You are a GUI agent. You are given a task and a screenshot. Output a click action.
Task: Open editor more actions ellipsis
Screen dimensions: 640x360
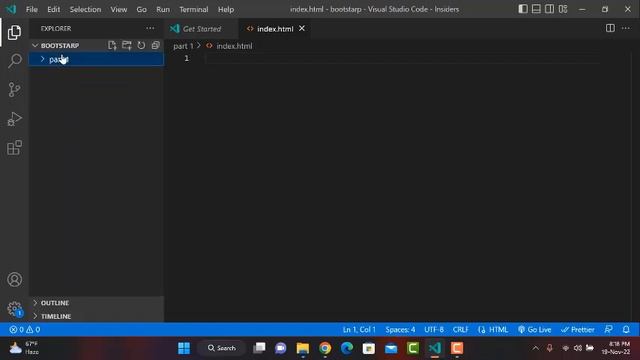click(x=626, y=28)
